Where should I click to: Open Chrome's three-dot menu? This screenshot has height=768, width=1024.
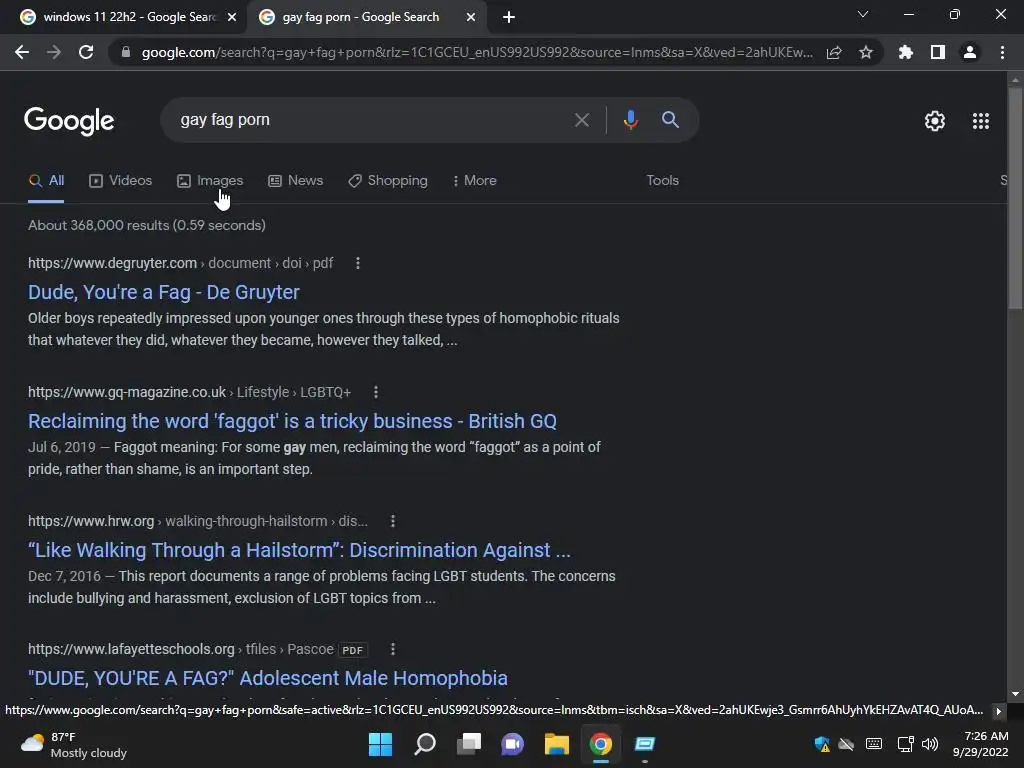coord(1002,52)
